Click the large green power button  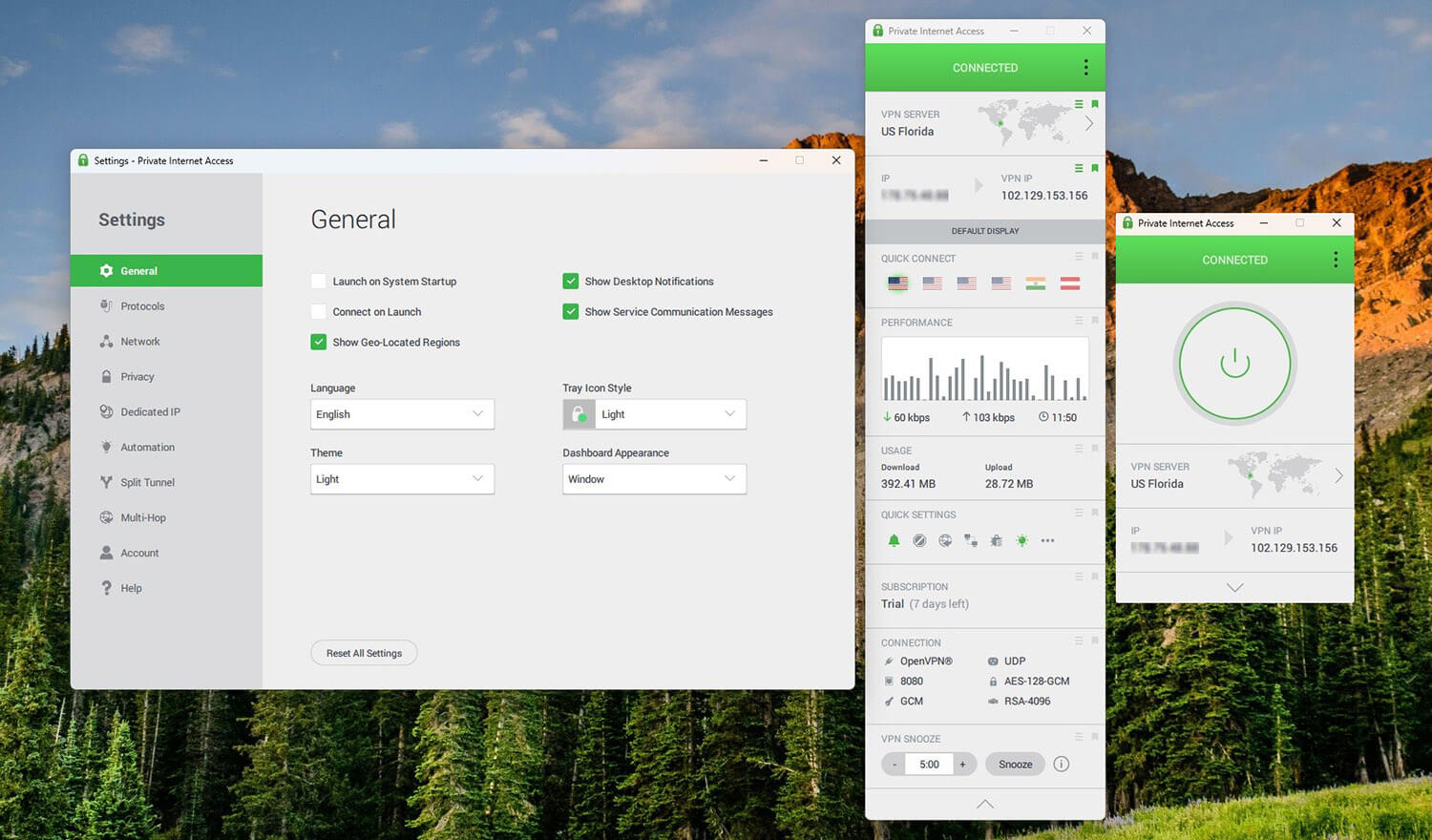pos(1234,363)
